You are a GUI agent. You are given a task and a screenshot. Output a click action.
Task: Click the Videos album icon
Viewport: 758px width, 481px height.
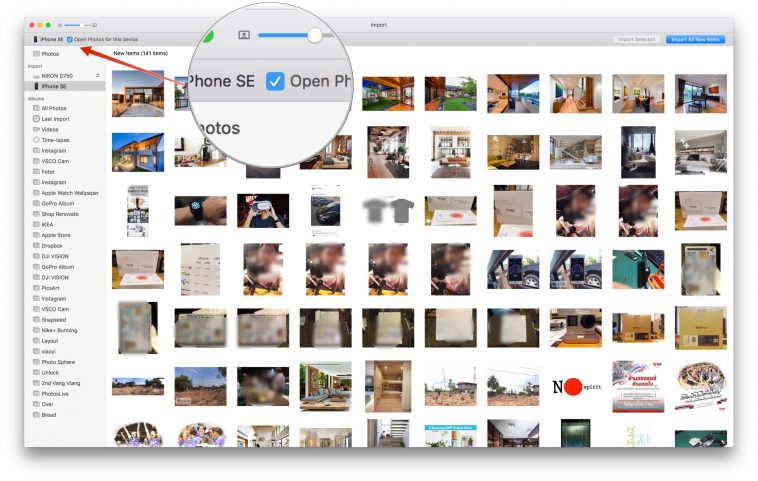36,129
